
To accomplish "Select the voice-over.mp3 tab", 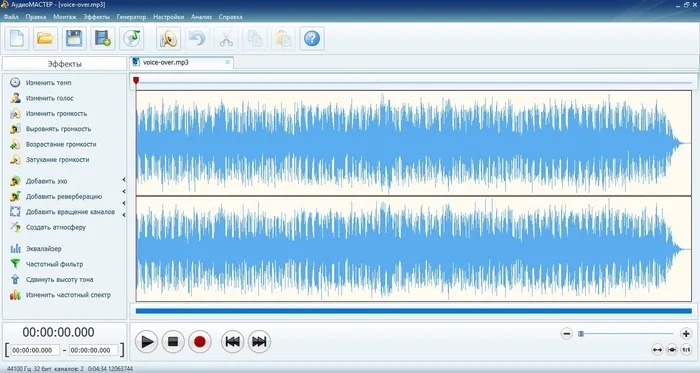I will (181, 62).
